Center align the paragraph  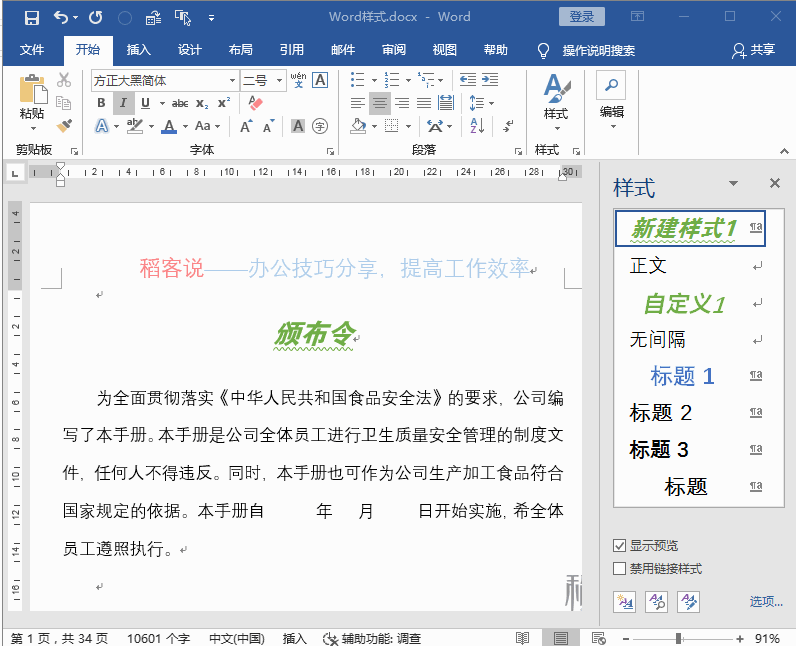click(380, 103)
